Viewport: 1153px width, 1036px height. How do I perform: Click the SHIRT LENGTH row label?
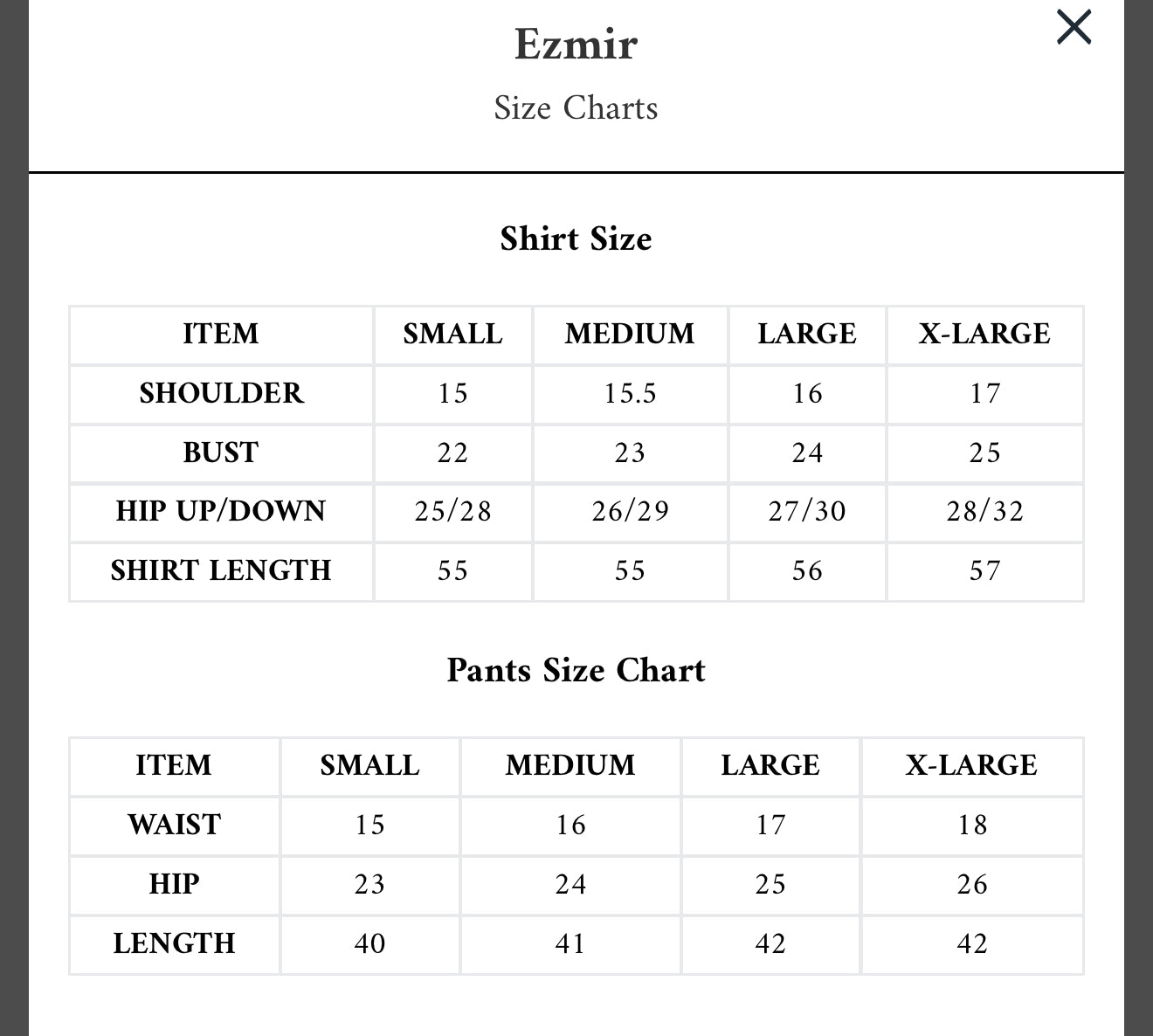(x=221, y=570)
